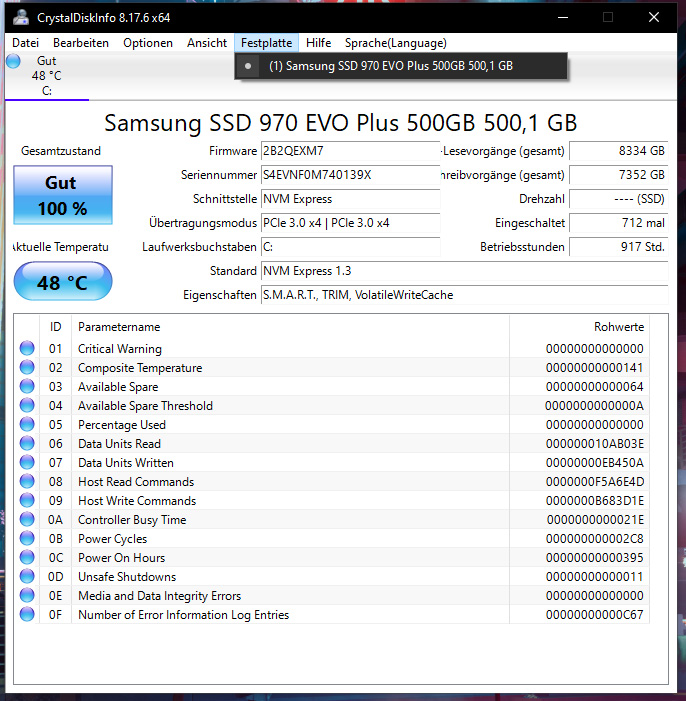Click status orb for Unsafe Shutdowns row
This screenshot has height=701, width=686.
27,576
